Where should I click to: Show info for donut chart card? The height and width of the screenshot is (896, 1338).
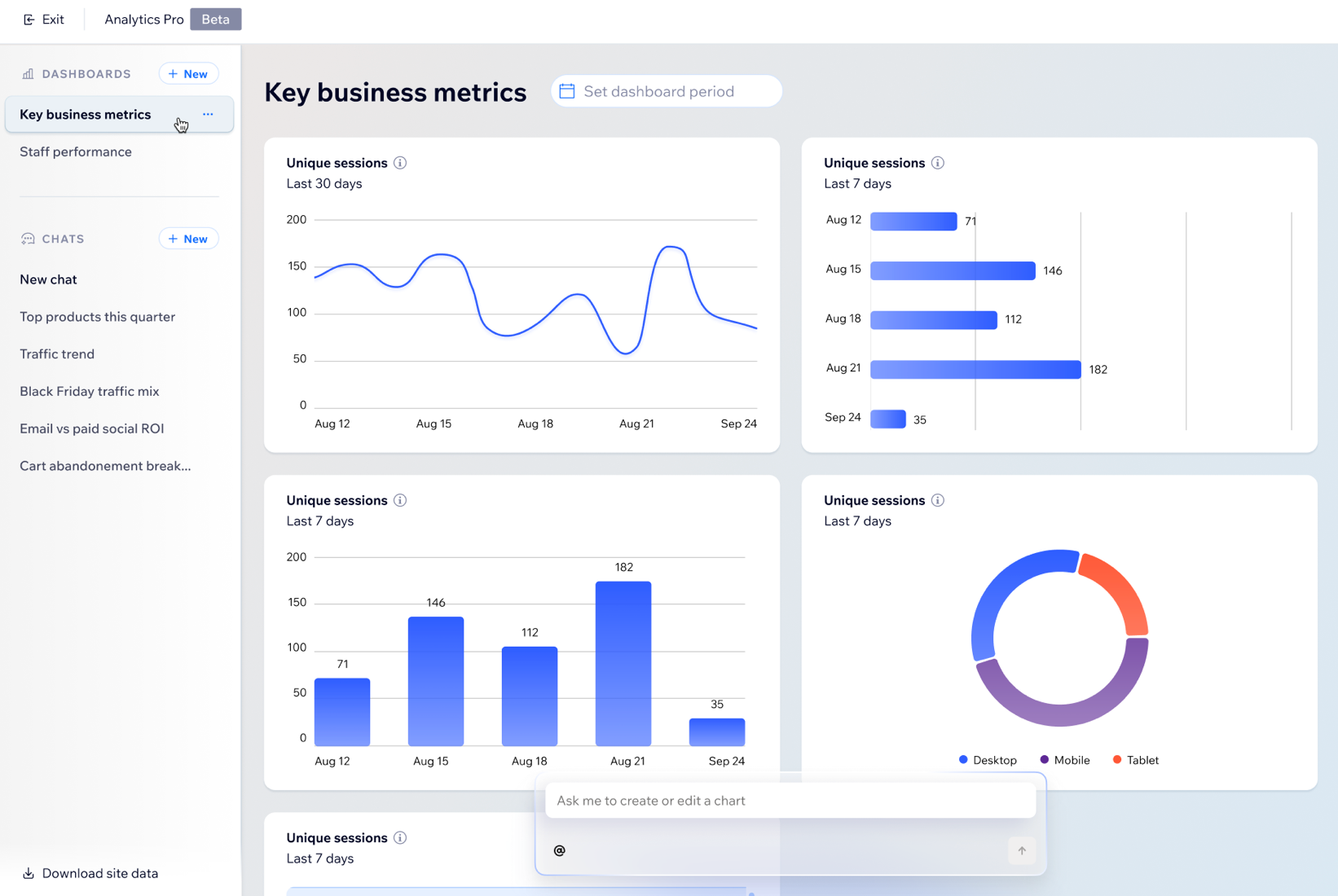(938, 501)
